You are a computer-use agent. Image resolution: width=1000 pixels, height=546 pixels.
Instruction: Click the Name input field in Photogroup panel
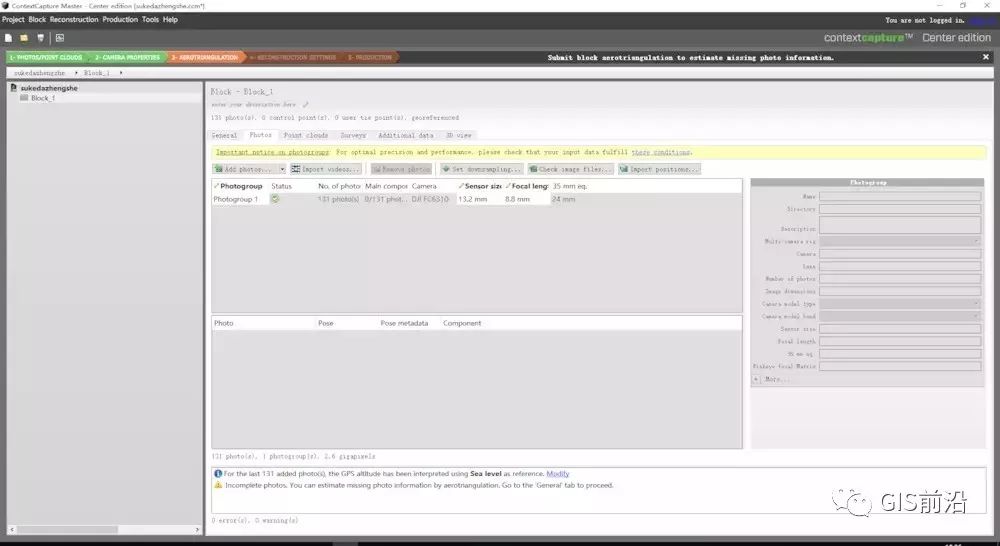899,196
